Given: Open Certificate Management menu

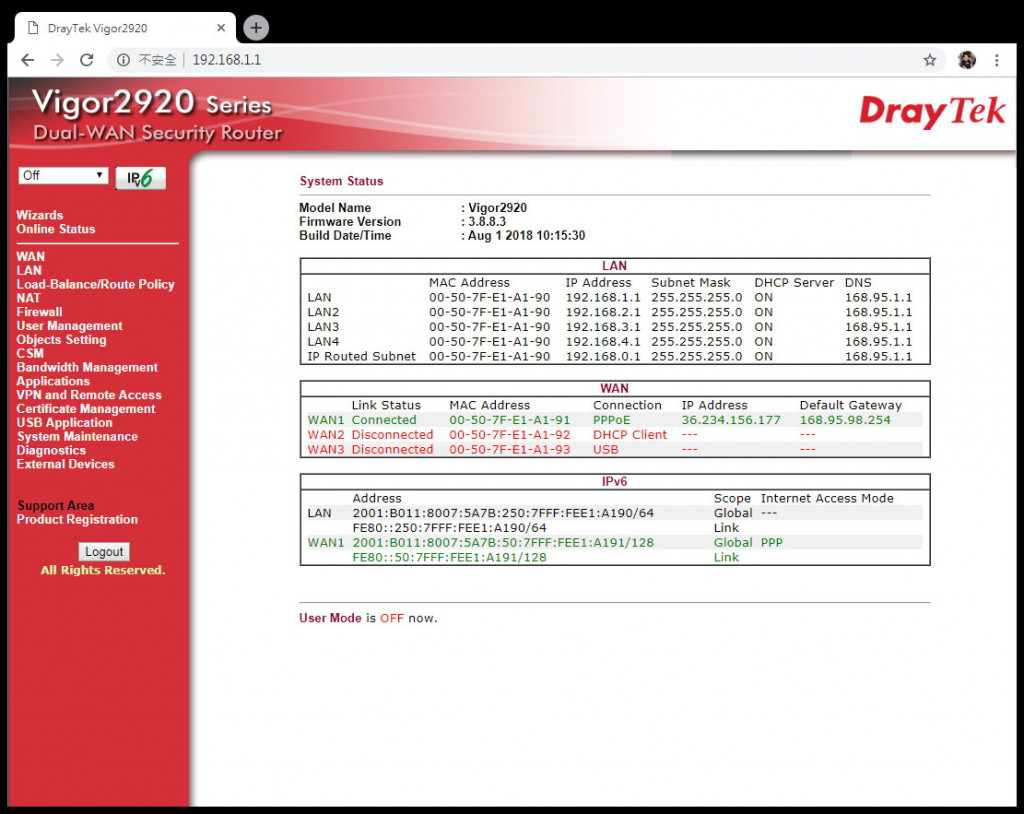Looking at the screenshot, I should [86, 408].
